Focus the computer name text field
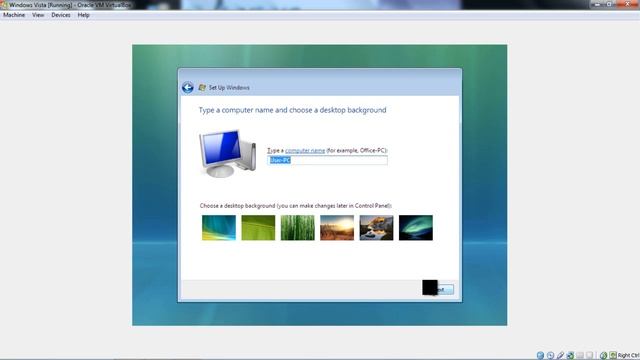 [327, 160]
